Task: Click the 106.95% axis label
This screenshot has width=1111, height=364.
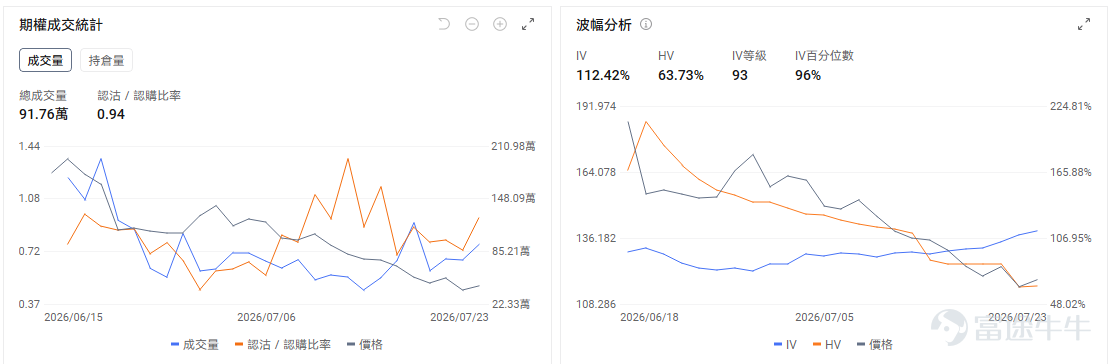Action: [1070, 238]
